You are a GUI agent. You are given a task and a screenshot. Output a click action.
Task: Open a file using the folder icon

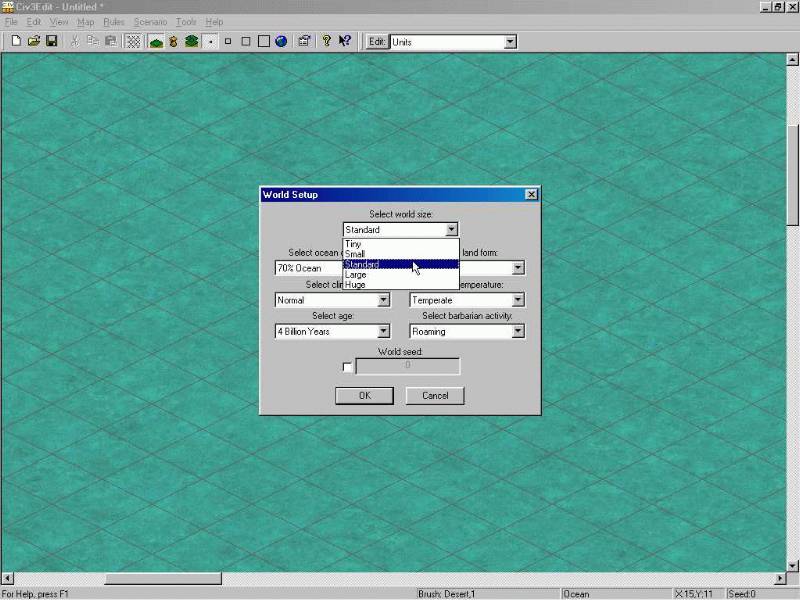[34, 41]
